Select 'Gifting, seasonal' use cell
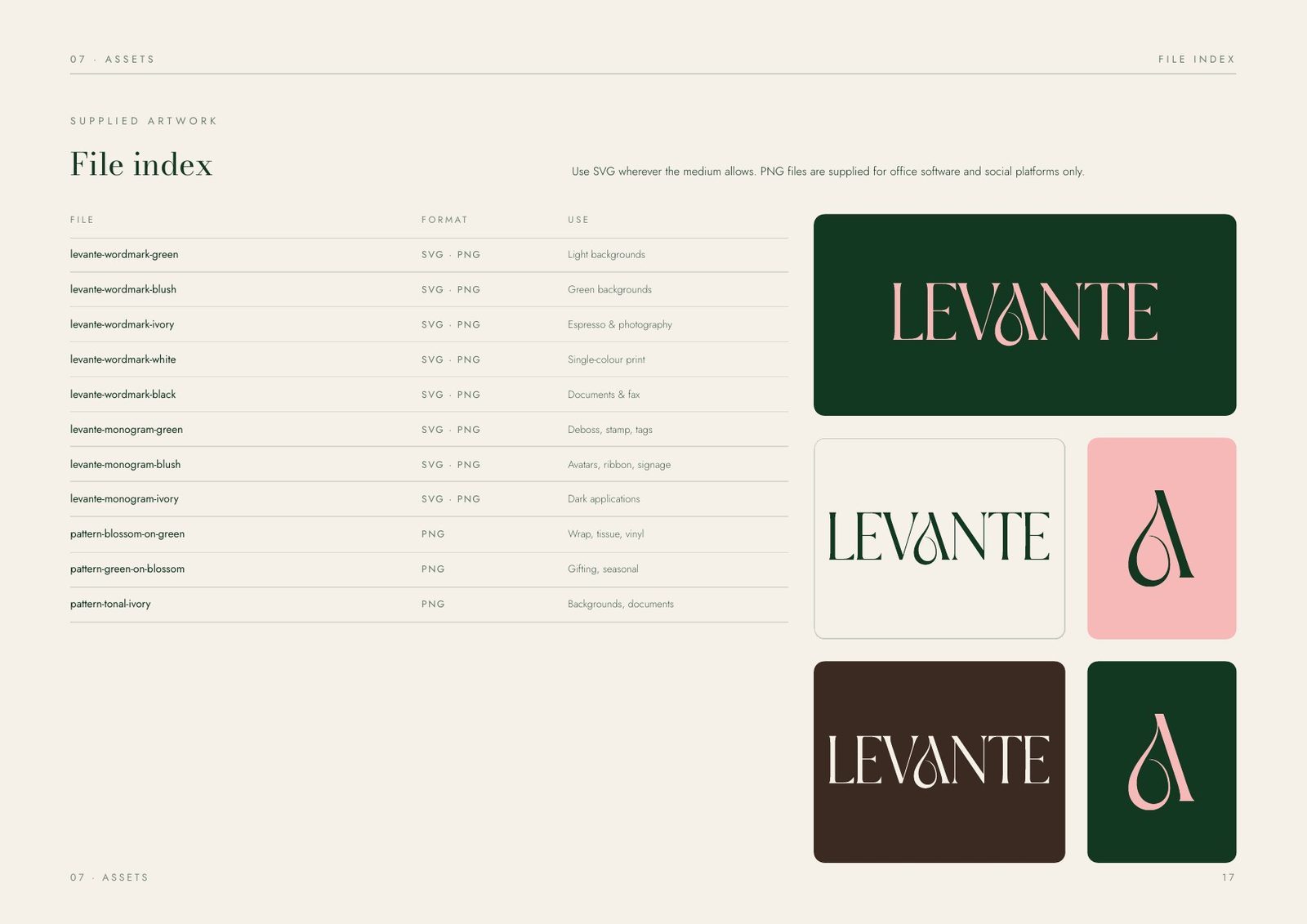 pyautogui.click(x=603, y=569)
